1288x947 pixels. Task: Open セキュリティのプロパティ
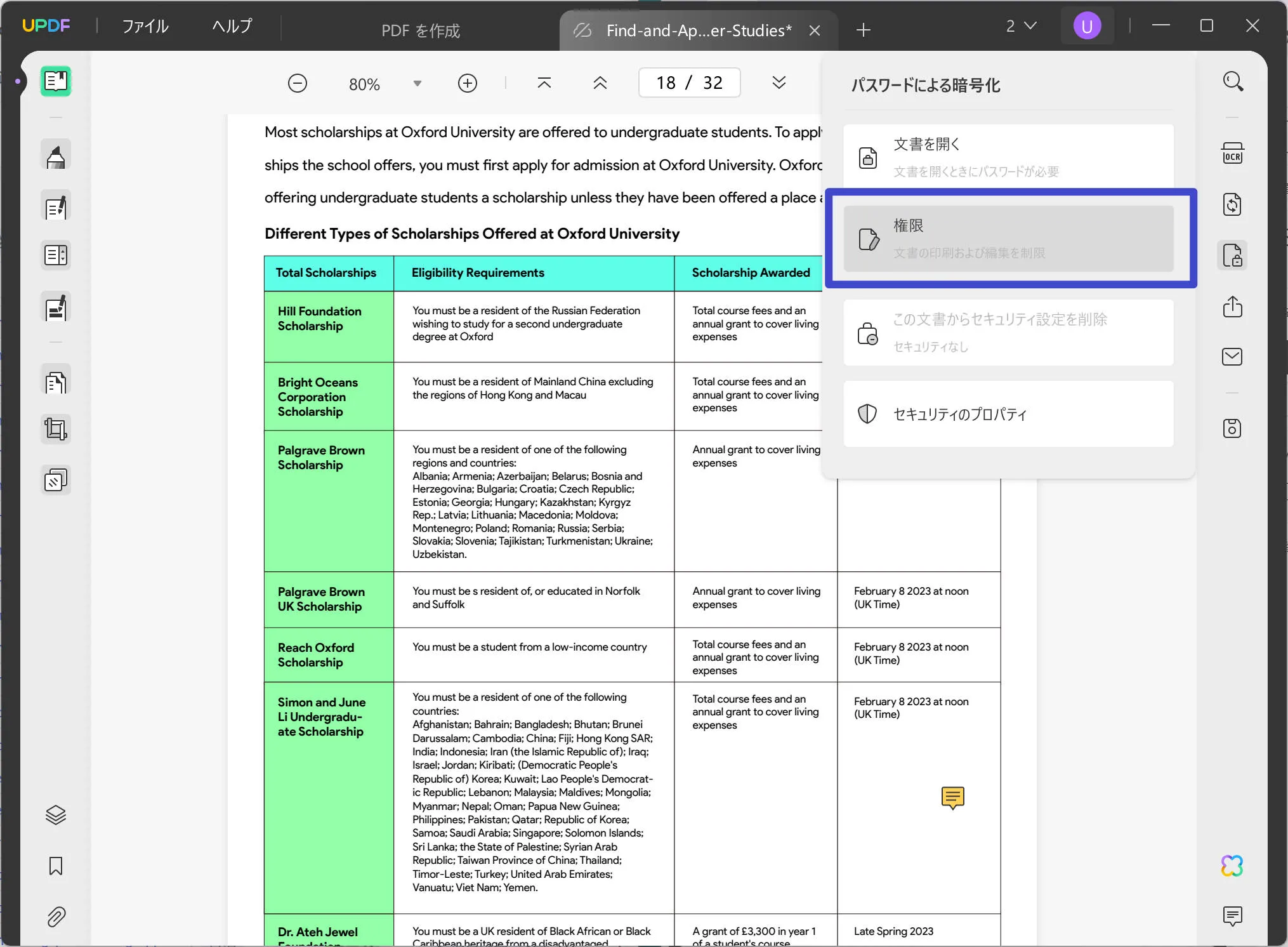pos(1009,414)
